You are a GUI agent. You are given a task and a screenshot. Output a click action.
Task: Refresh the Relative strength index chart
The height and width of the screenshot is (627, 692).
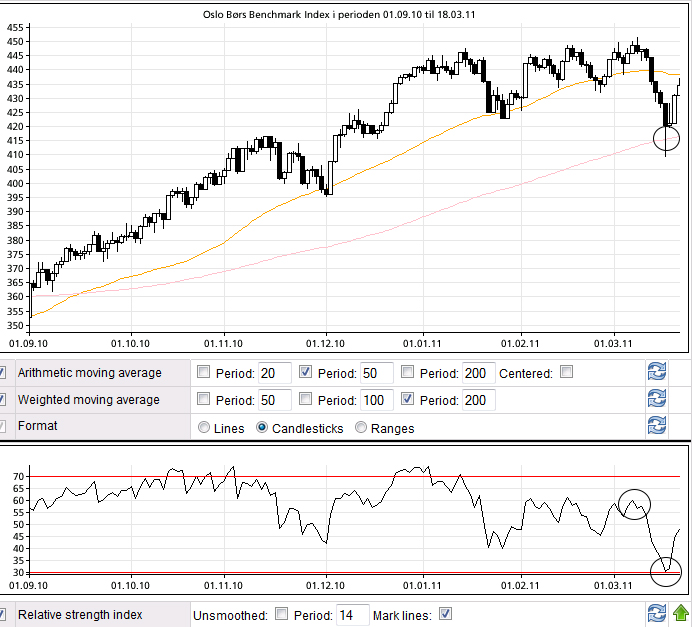[657, 614]
